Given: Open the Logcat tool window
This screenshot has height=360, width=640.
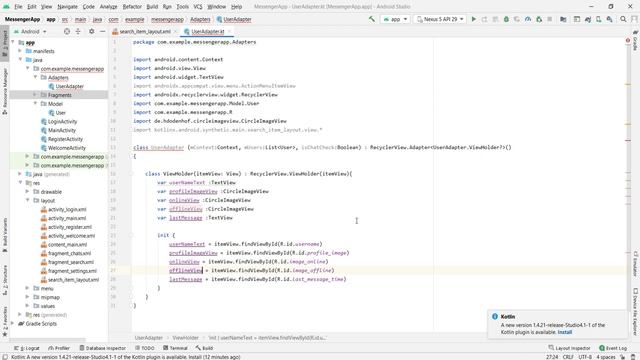Looking at the screenshot, I should tap(27, 348).
